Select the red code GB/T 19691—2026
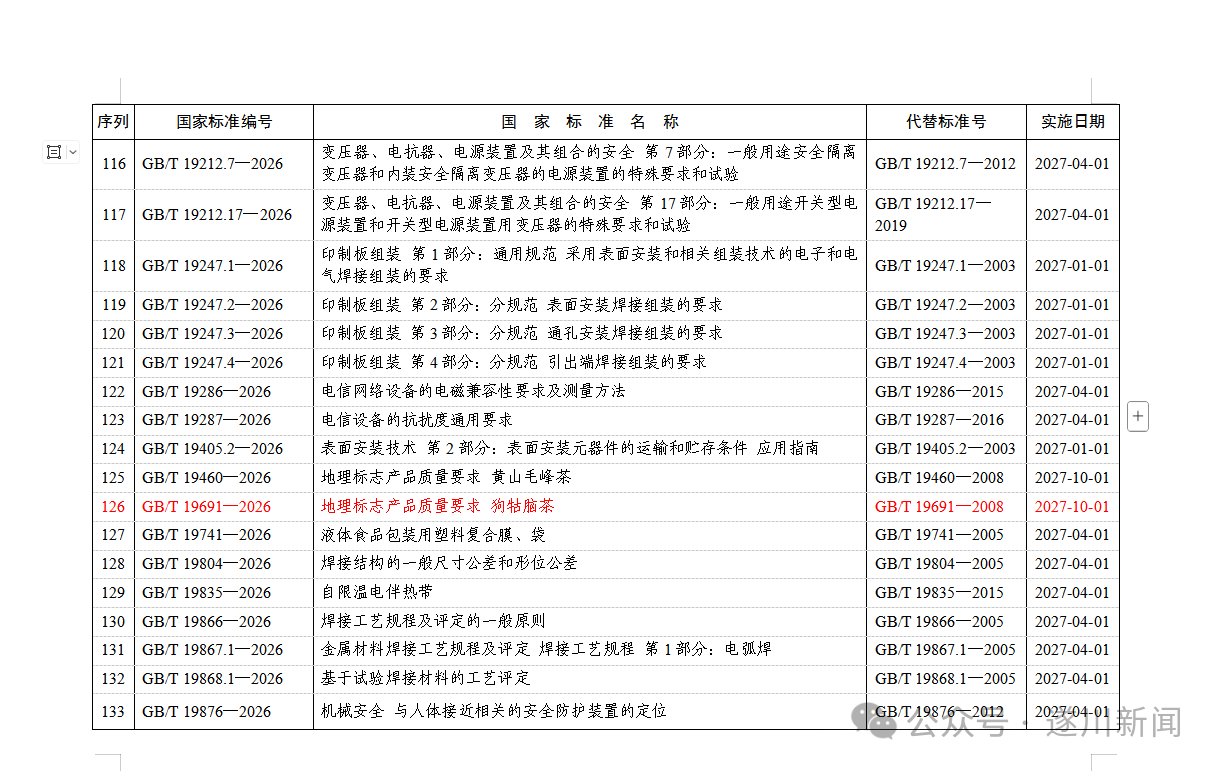 coord(207,507)
